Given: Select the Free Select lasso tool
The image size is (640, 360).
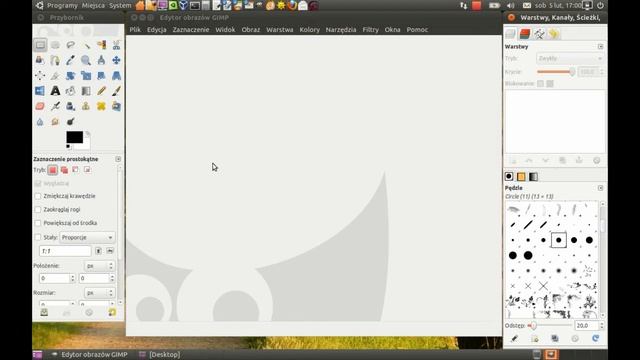Looking at the screenshot, I should [71, 45].
